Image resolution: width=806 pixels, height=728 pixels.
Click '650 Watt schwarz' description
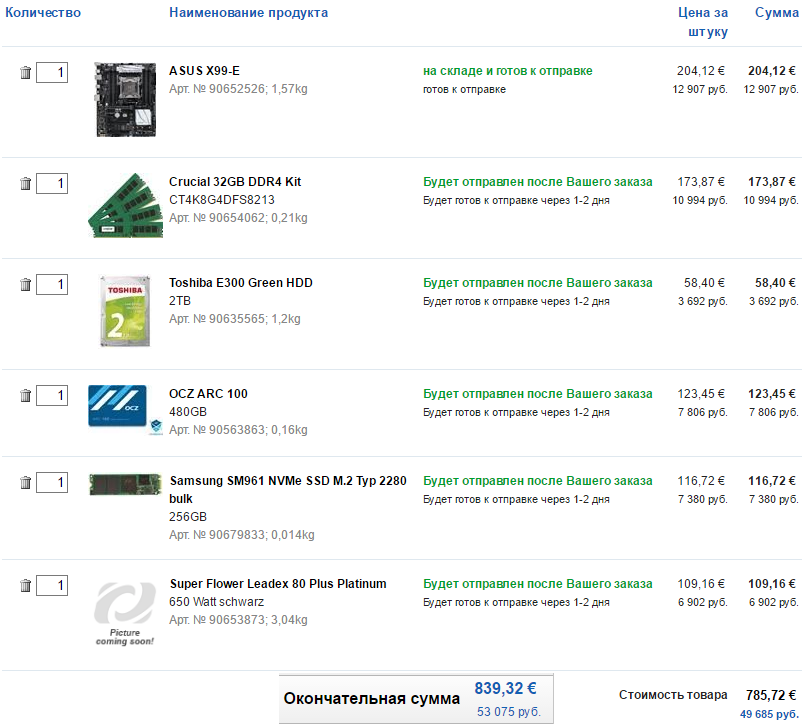(216, 602)
